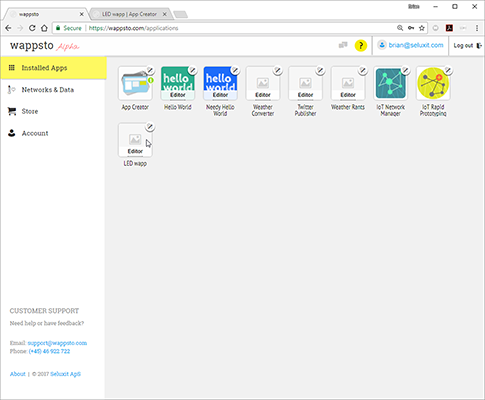485x400 pixels.
Task: Click edit pencil on Weather Rants
Action: pos(363,70)
